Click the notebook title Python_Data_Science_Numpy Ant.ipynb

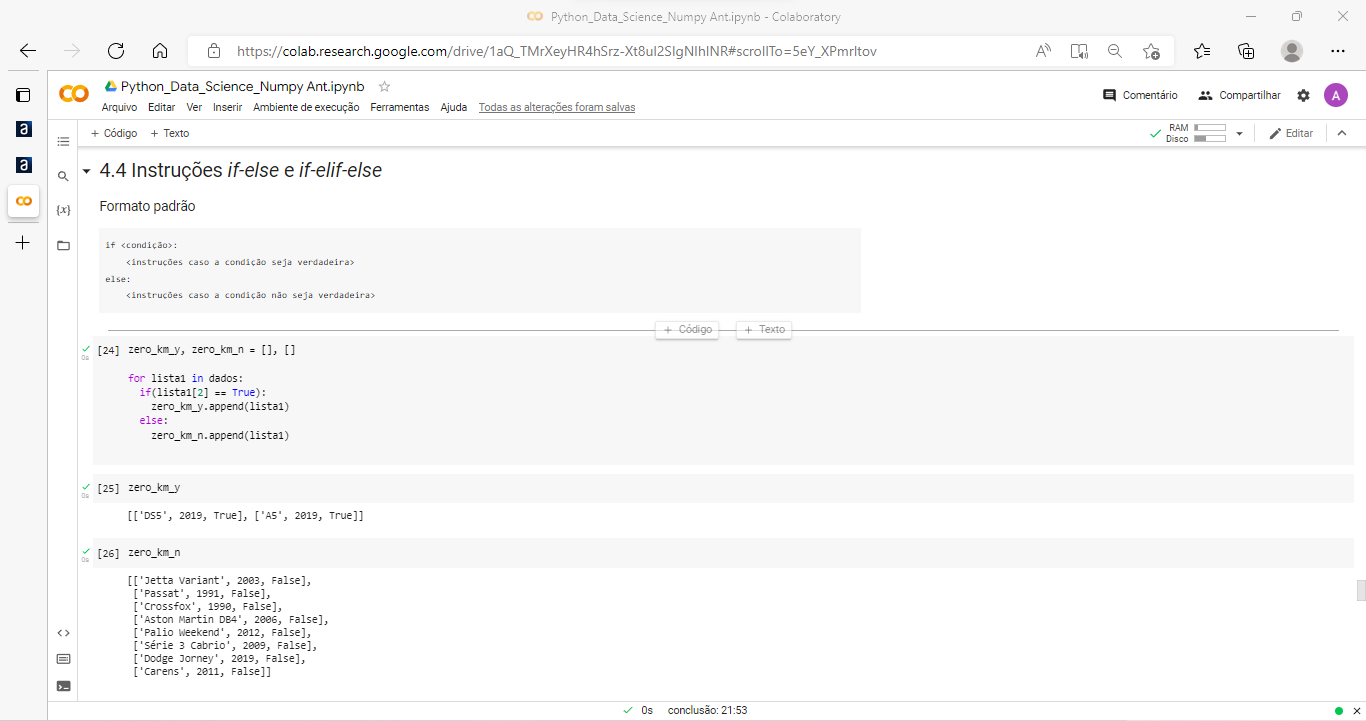pos(243,87)
